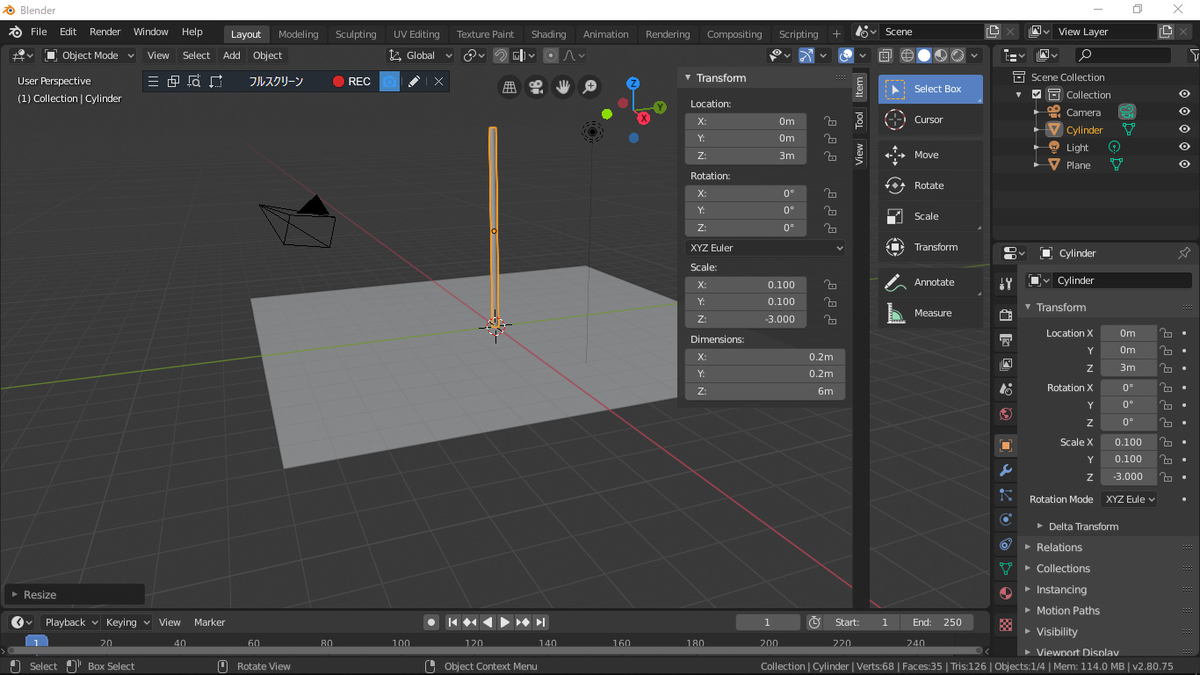The image size is (1200, 675).
Task: Hide the Light via eye icon
Action: [x=1184, y=148]
